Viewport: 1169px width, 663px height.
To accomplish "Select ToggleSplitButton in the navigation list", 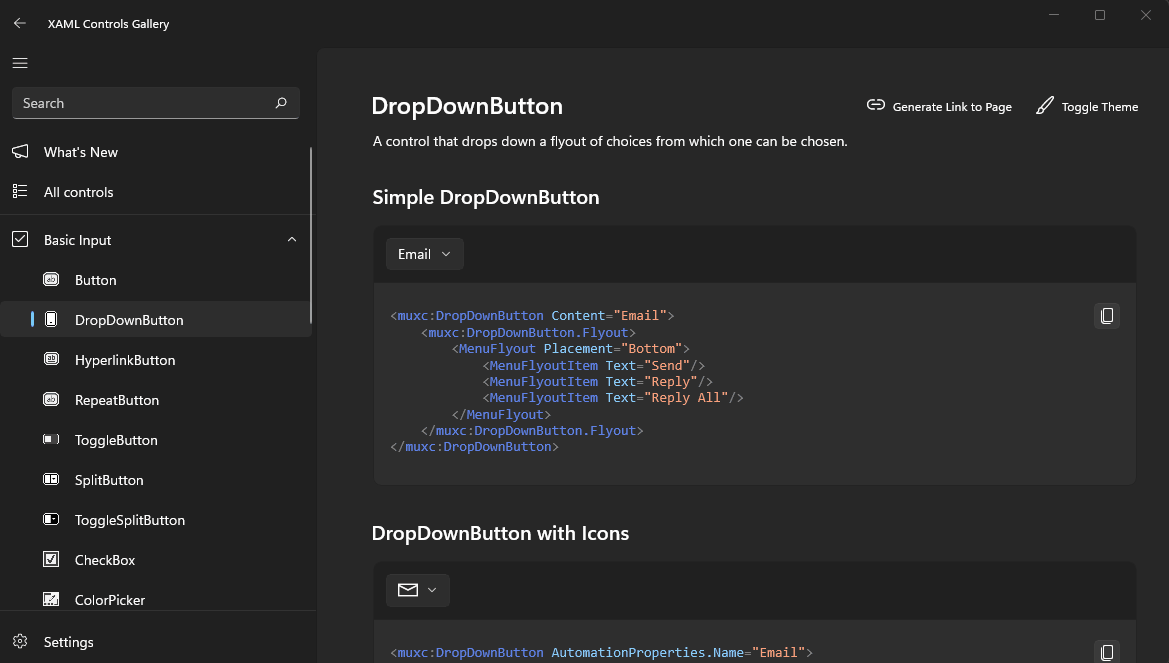I will 130,521.
